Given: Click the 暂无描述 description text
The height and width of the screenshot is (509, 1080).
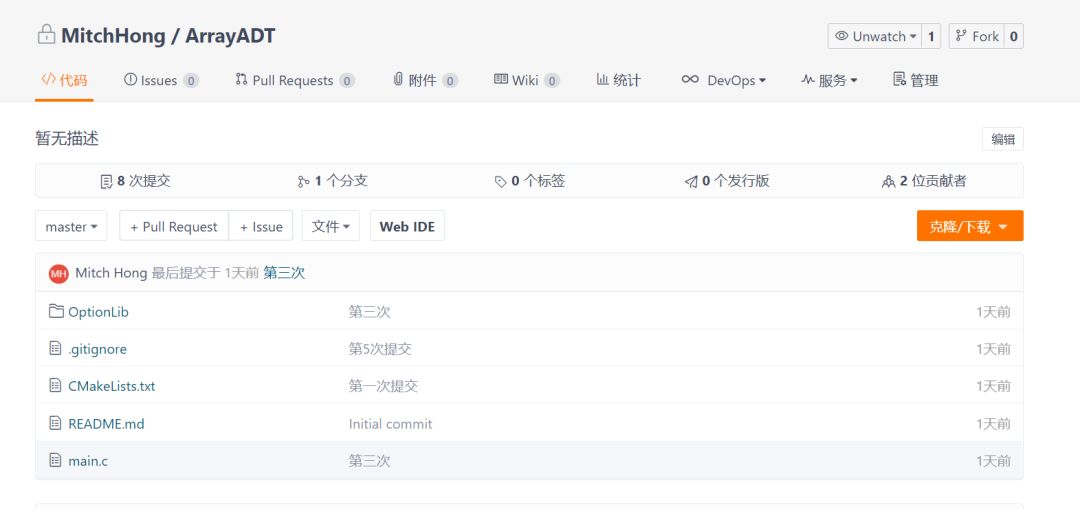Looking at the screenshot, I should click(67, 138).
